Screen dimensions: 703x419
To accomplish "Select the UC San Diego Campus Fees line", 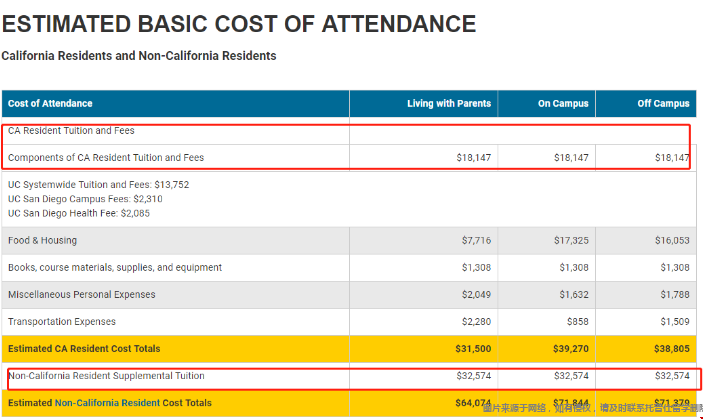I will (85, 199).
